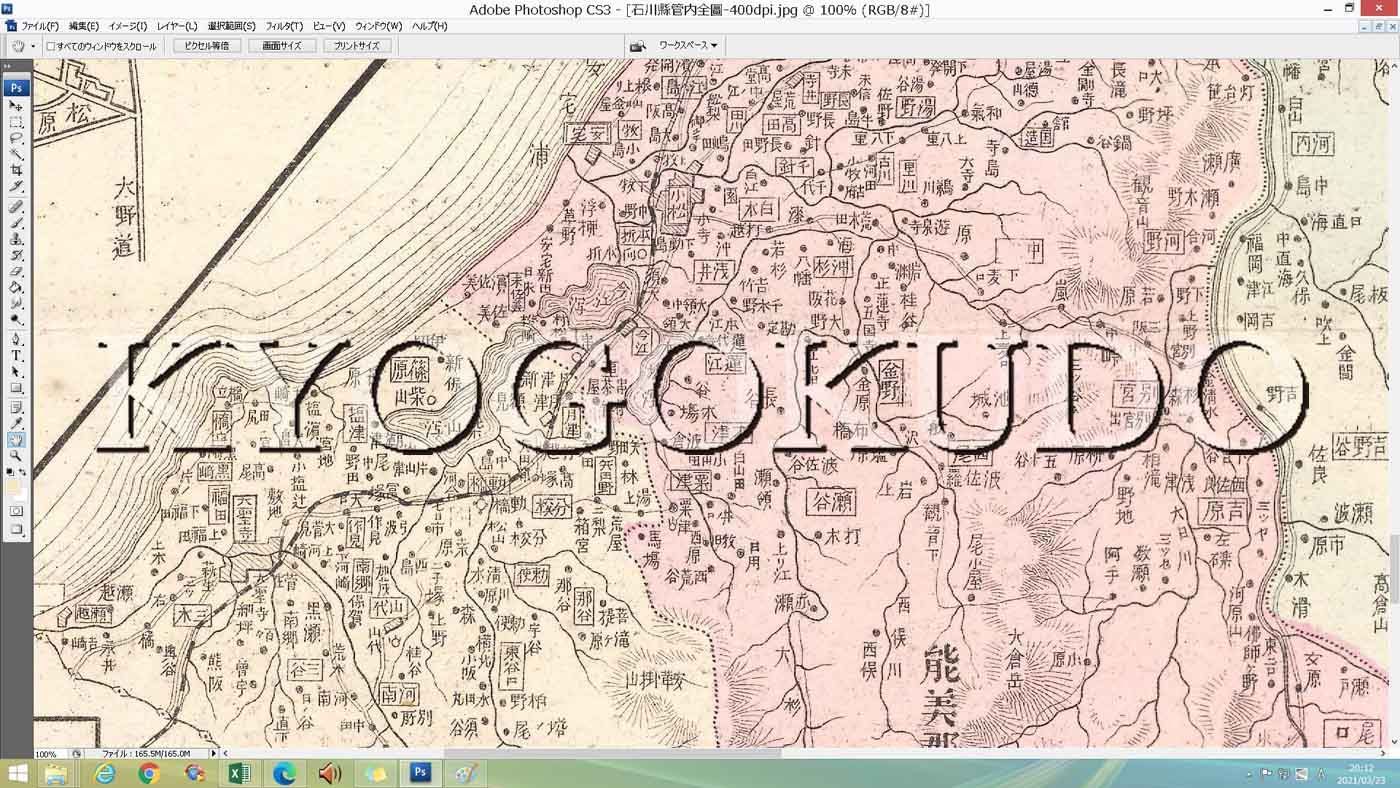Pick the foreground color swatch
The height and width of the screenshot is (788, 1400).
point(12,485)
